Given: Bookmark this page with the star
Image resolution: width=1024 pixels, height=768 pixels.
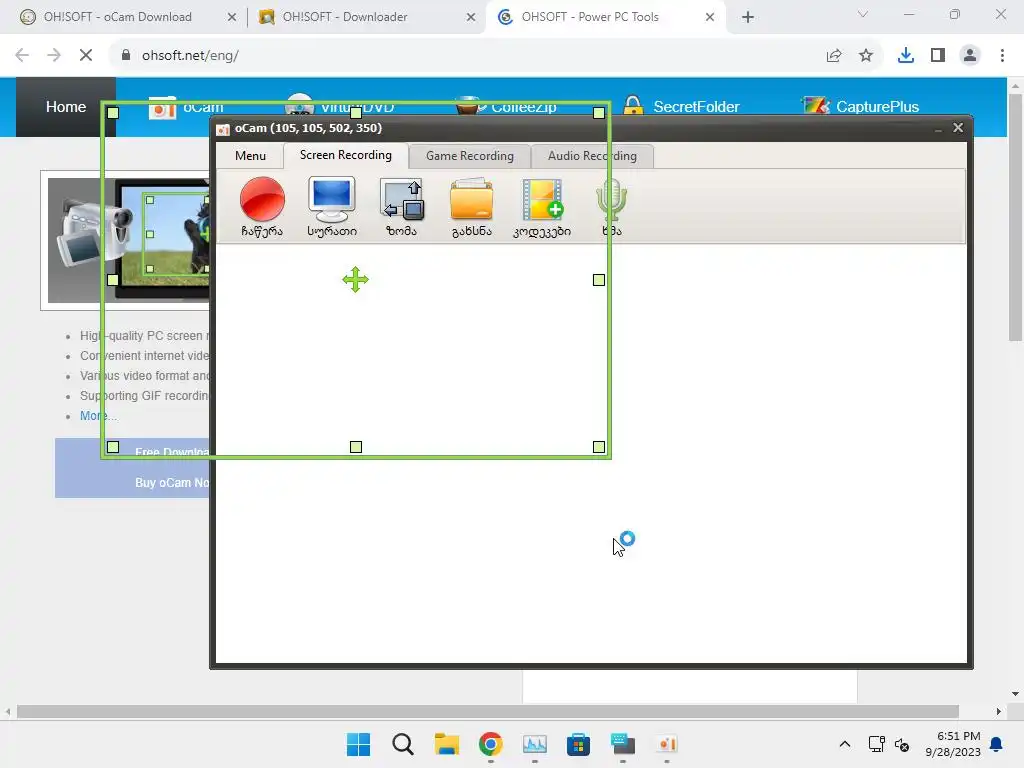Looking at the screenshot, I should pyautogui.click(x=866, y=56).
